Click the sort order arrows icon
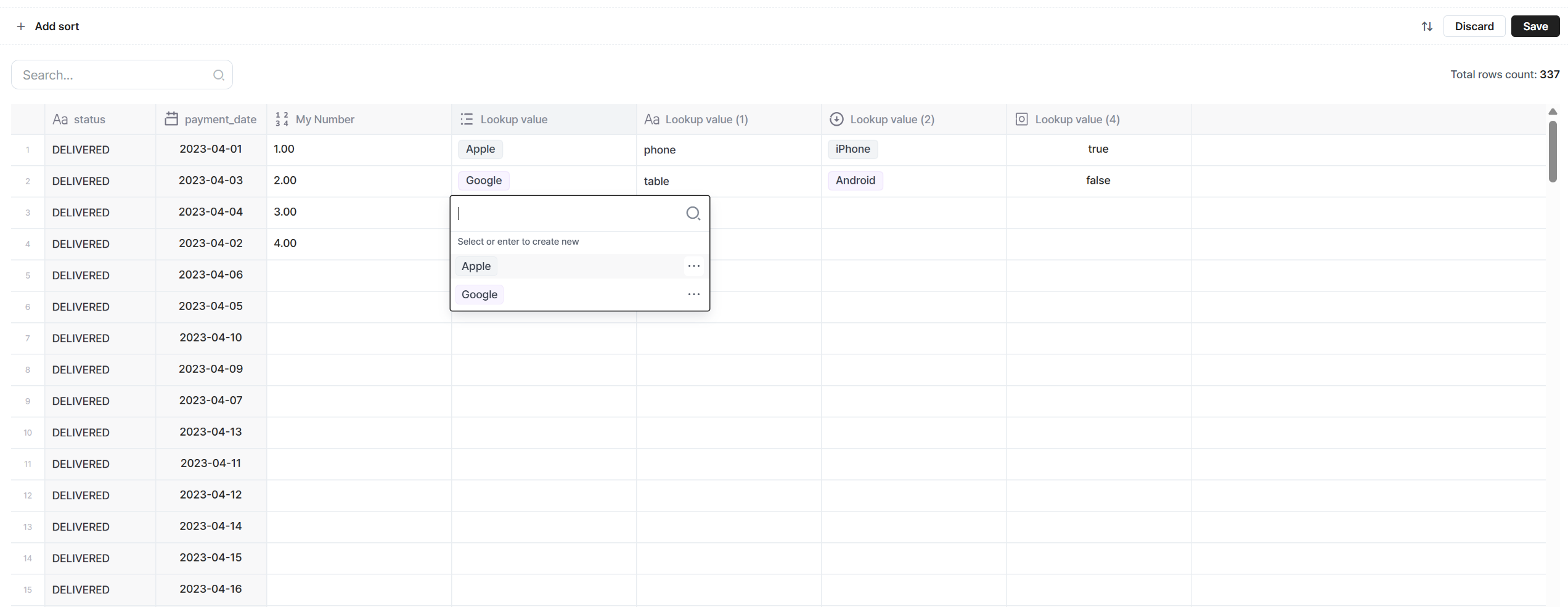 click(1427, 26)
